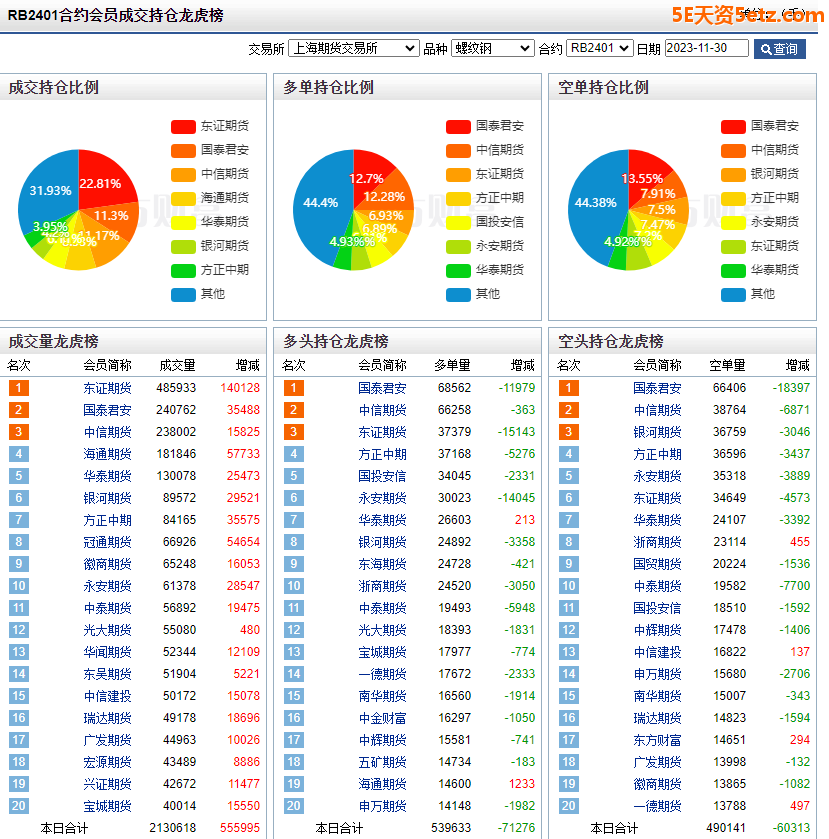
Task: Click the 成交量 column header
Action: [178, 365]
